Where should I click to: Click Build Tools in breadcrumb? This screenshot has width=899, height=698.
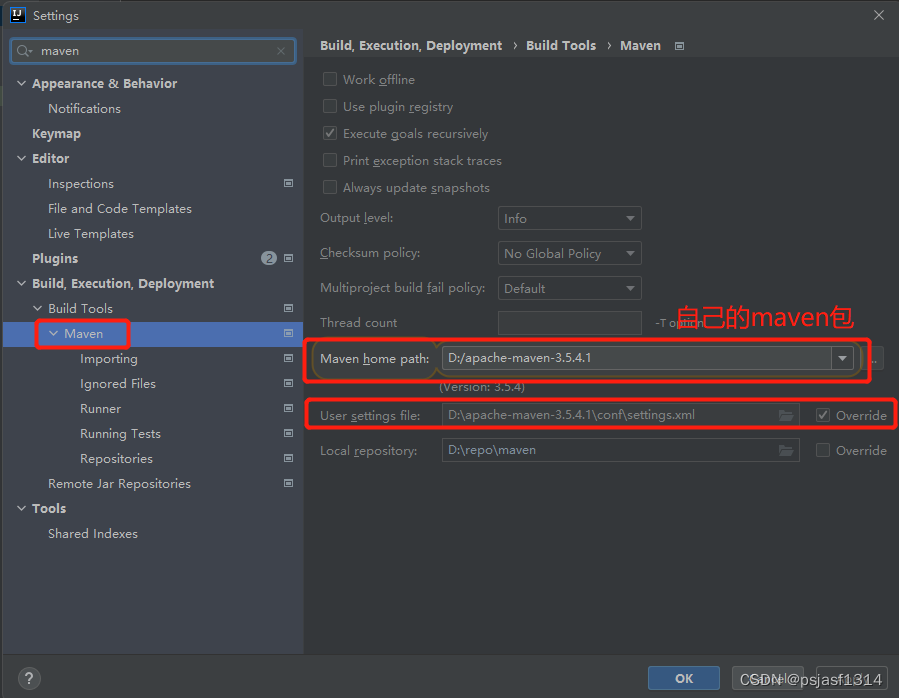(561, 45)
